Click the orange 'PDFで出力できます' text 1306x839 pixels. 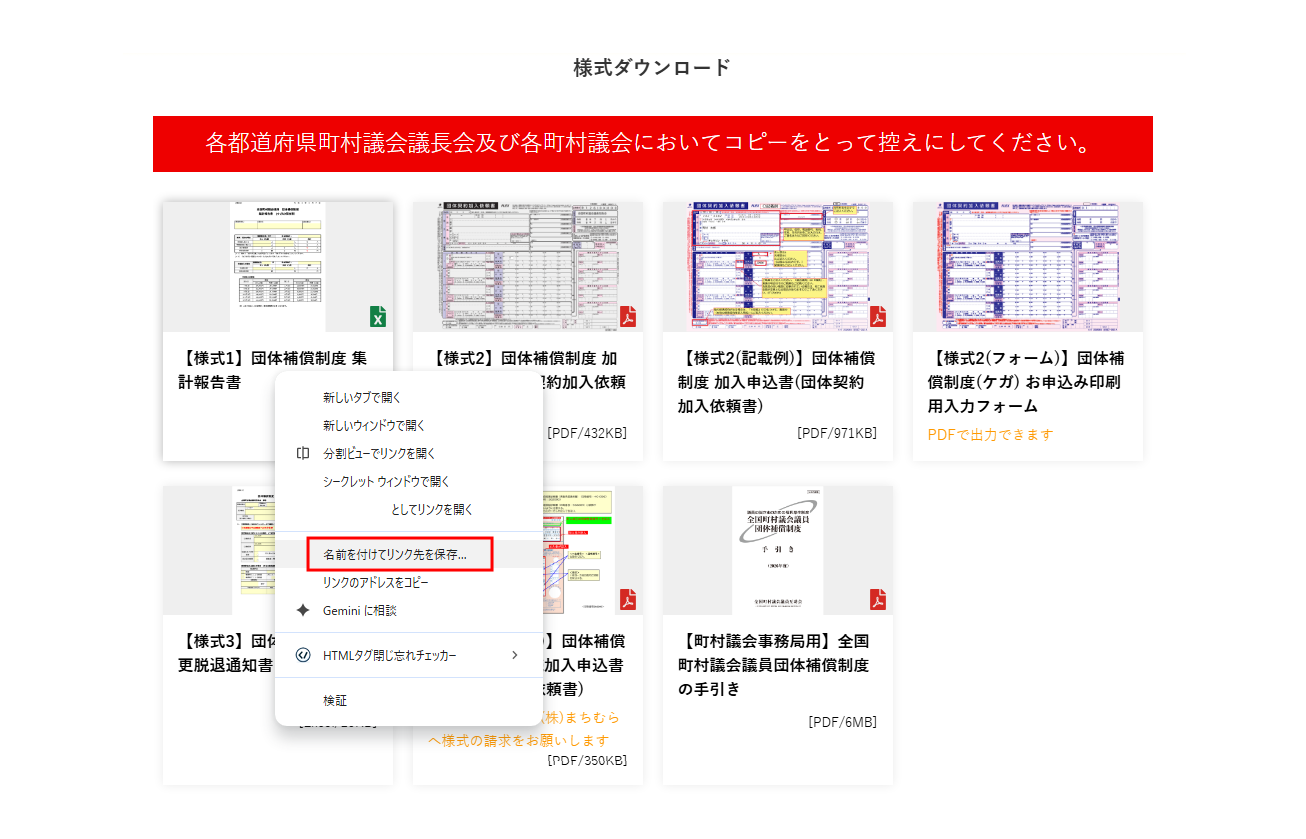pos(991,435)
